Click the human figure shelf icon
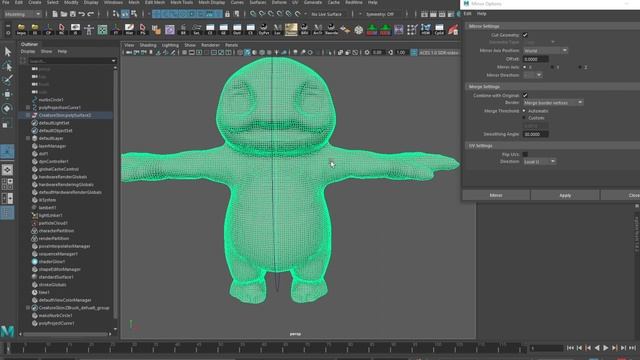Image resolution: width=640 pixels, height=360 pixels. 89,29
